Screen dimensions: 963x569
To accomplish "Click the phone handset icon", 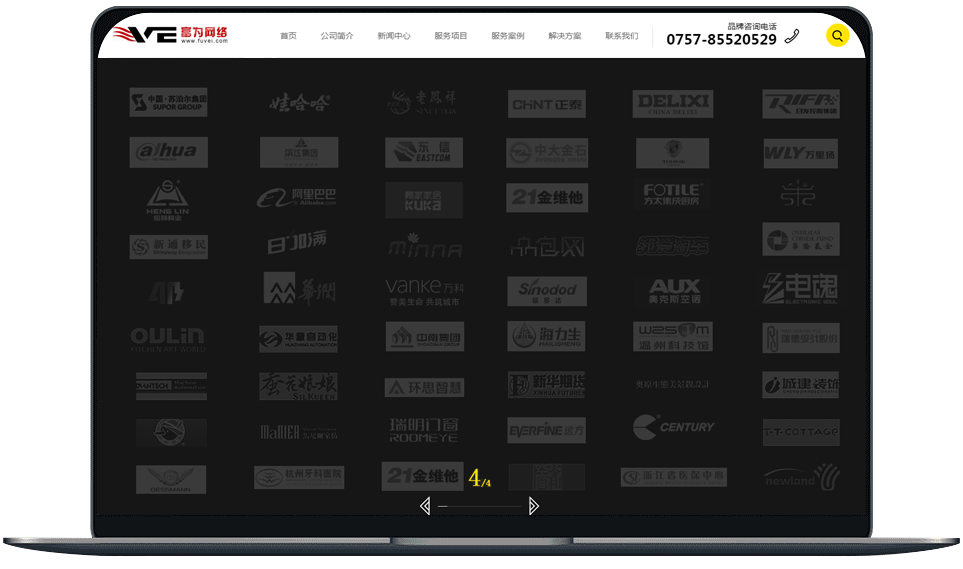I will [792, 37].
